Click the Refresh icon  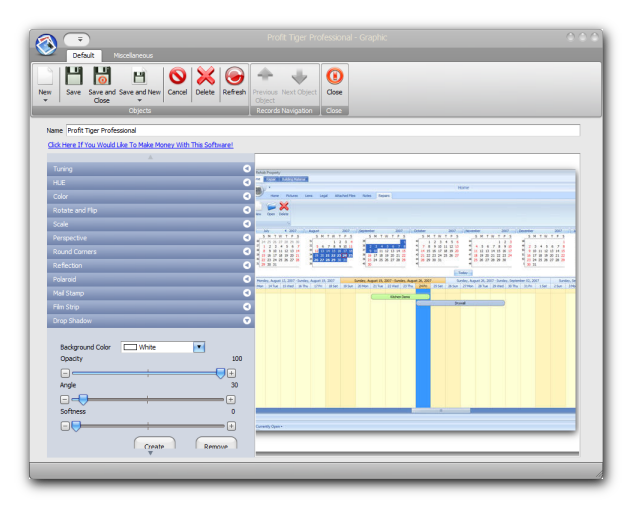coord(234,76)
